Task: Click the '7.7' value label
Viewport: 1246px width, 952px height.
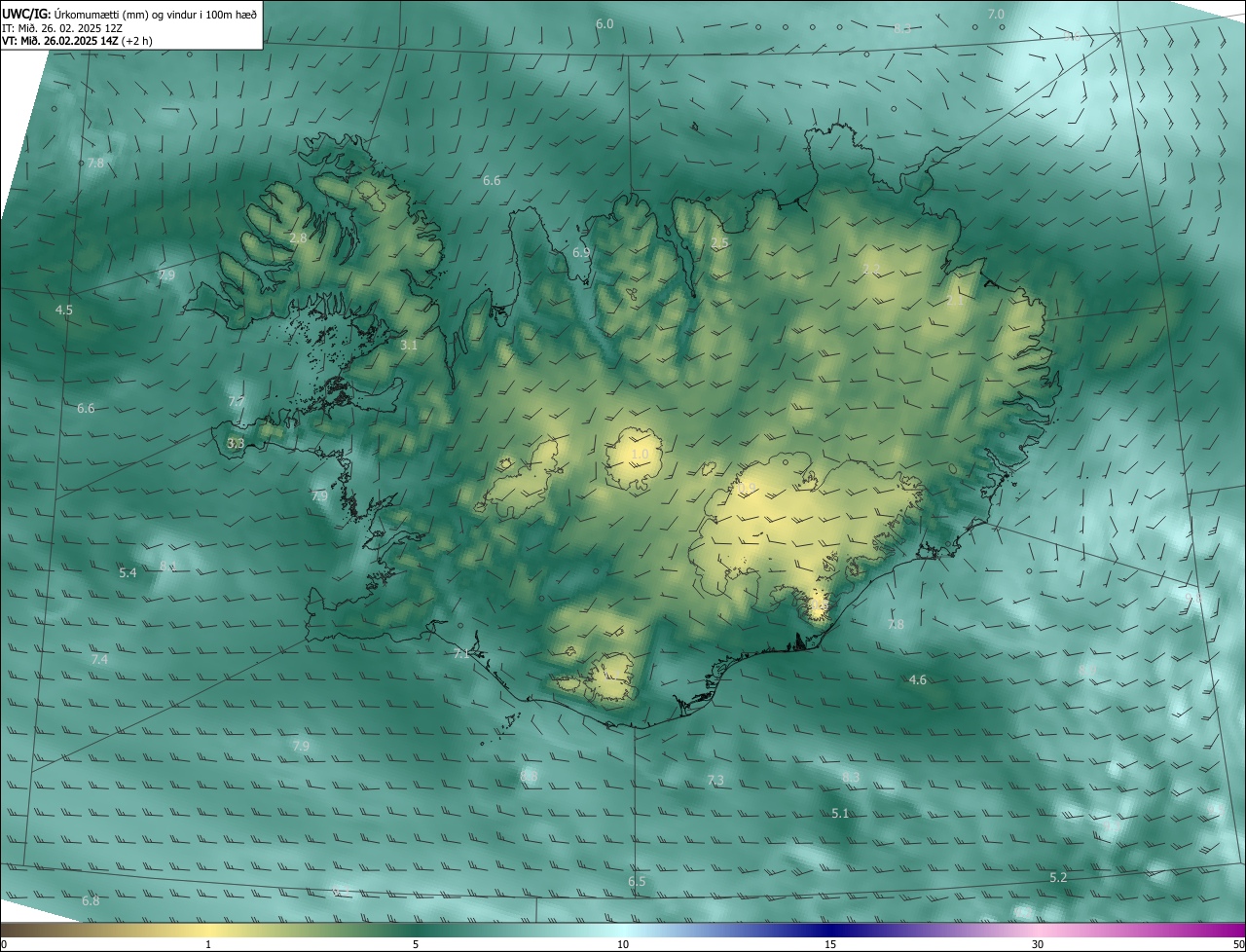Action: 237,402
